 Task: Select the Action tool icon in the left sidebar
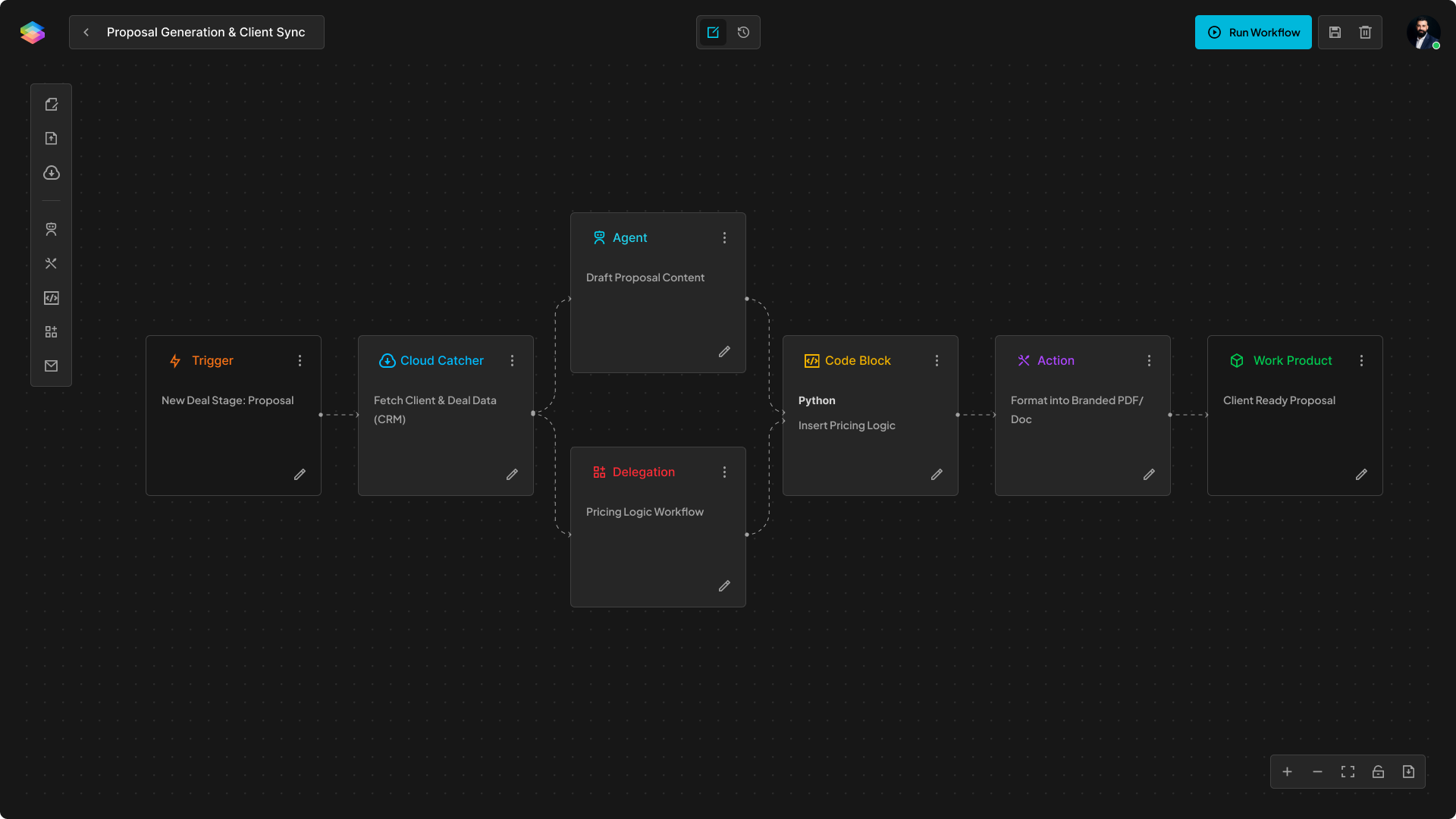[51, 263]
